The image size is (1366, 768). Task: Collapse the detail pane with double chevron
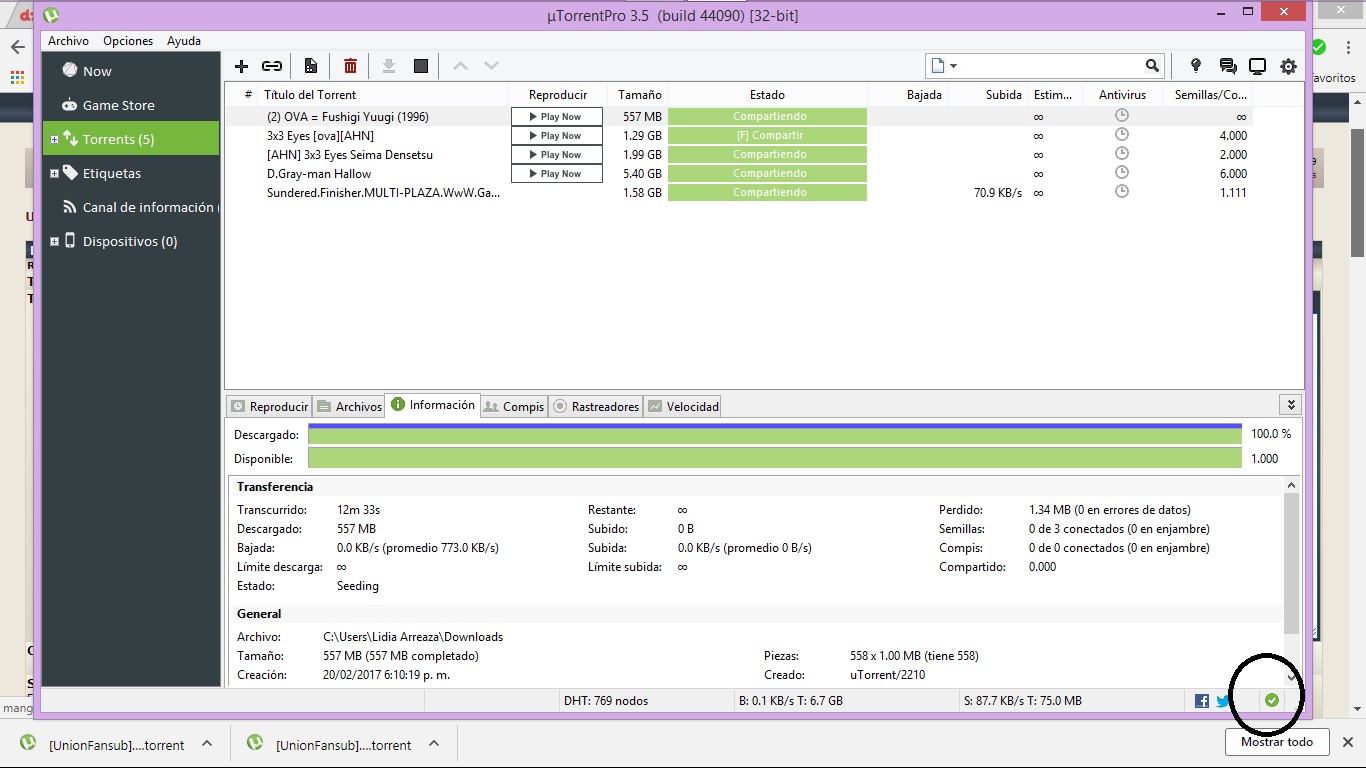point(1291,404)
